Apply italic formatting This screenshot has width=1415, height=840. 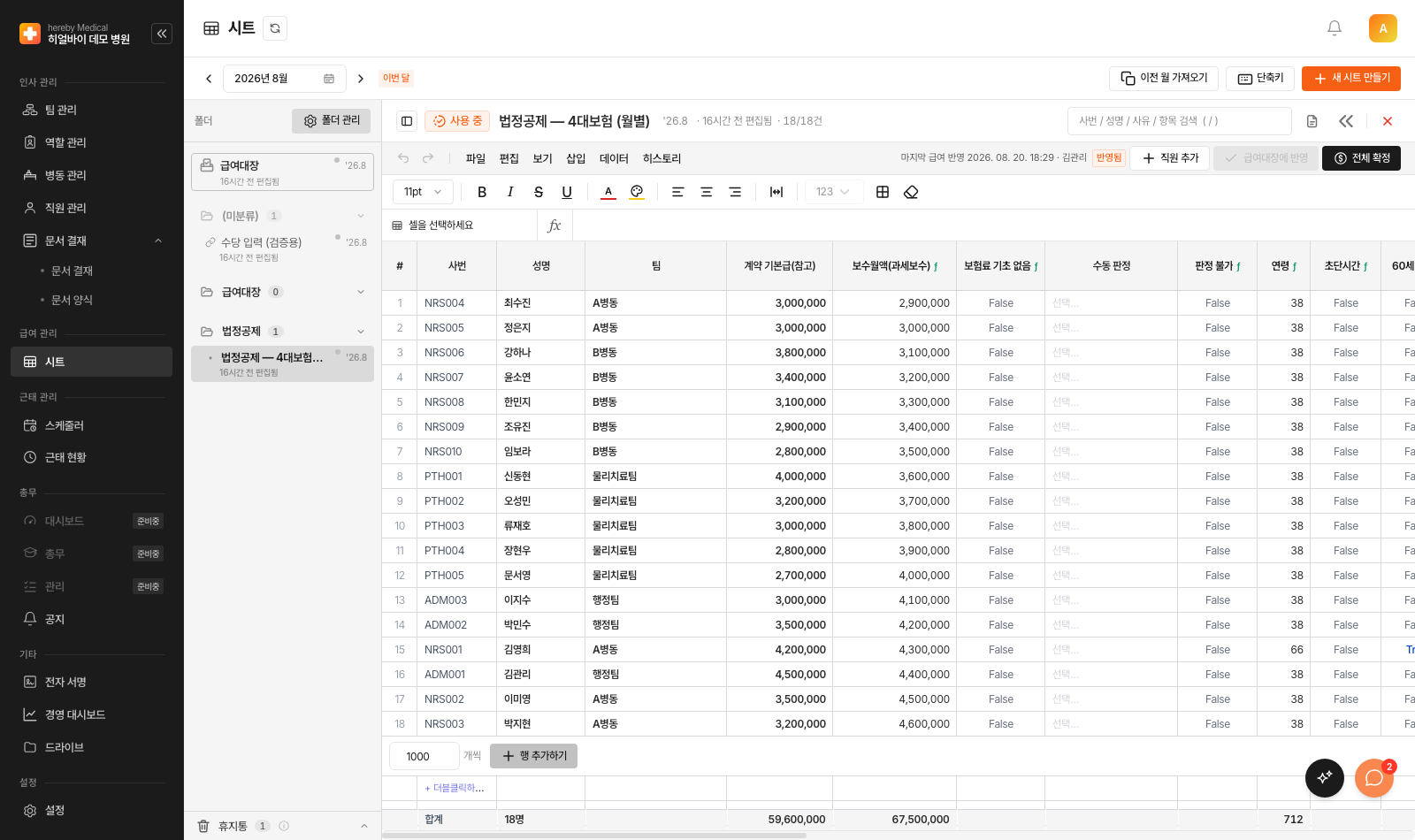click(510, 192)
